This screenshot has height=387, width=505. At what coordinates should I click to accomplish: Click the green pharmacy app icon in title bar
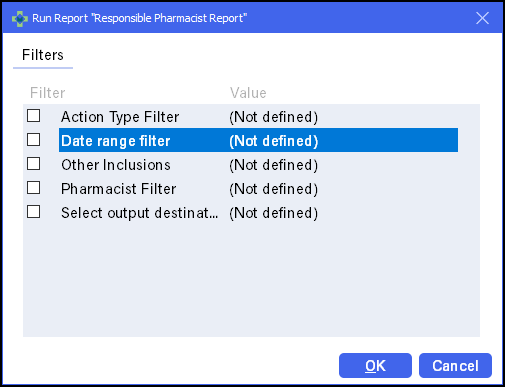20,19
